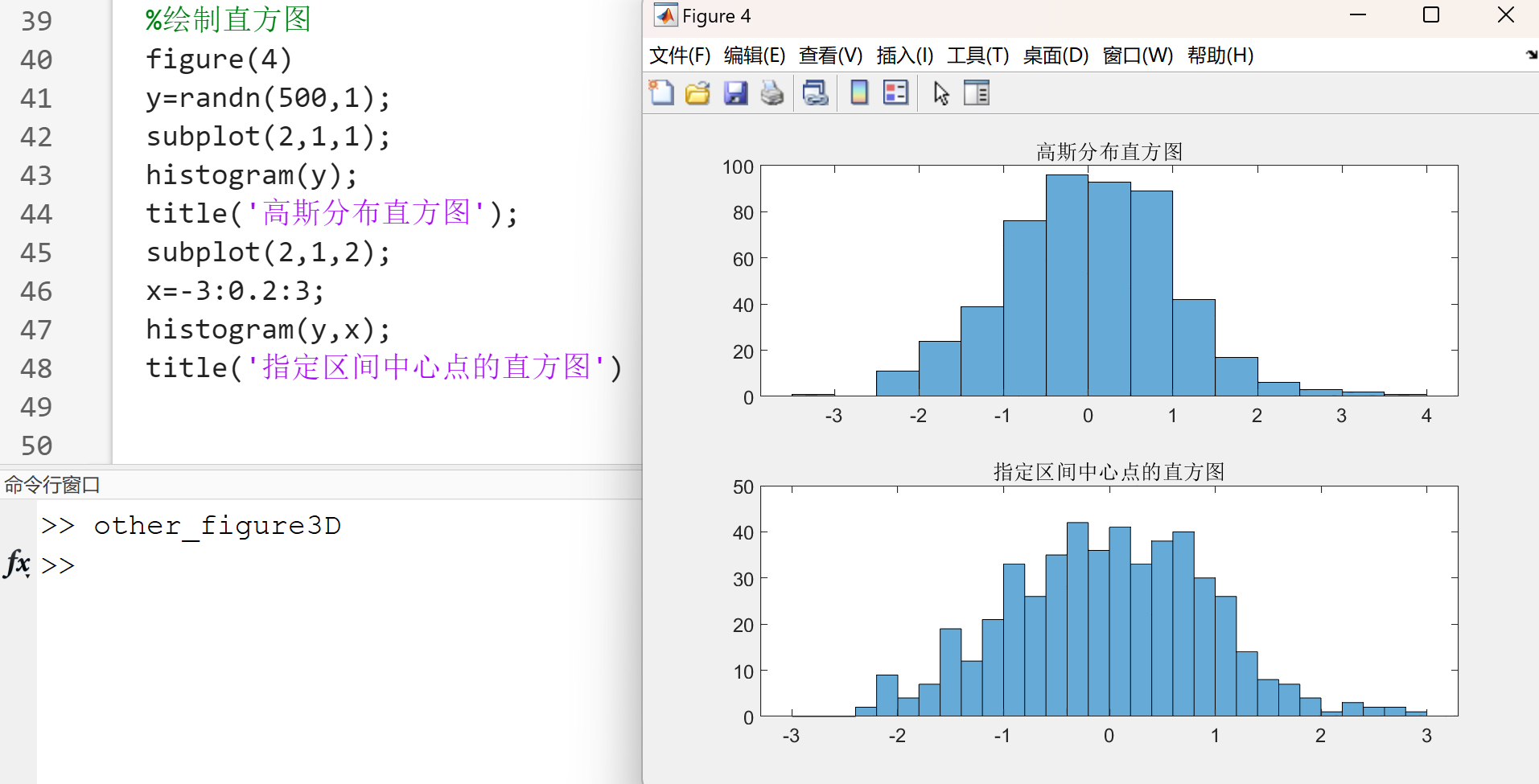The height and width of the screenshot is (784, 1539).
Task: Click code line 'subplot(2,1,1);'
Action: pos(268,137)
